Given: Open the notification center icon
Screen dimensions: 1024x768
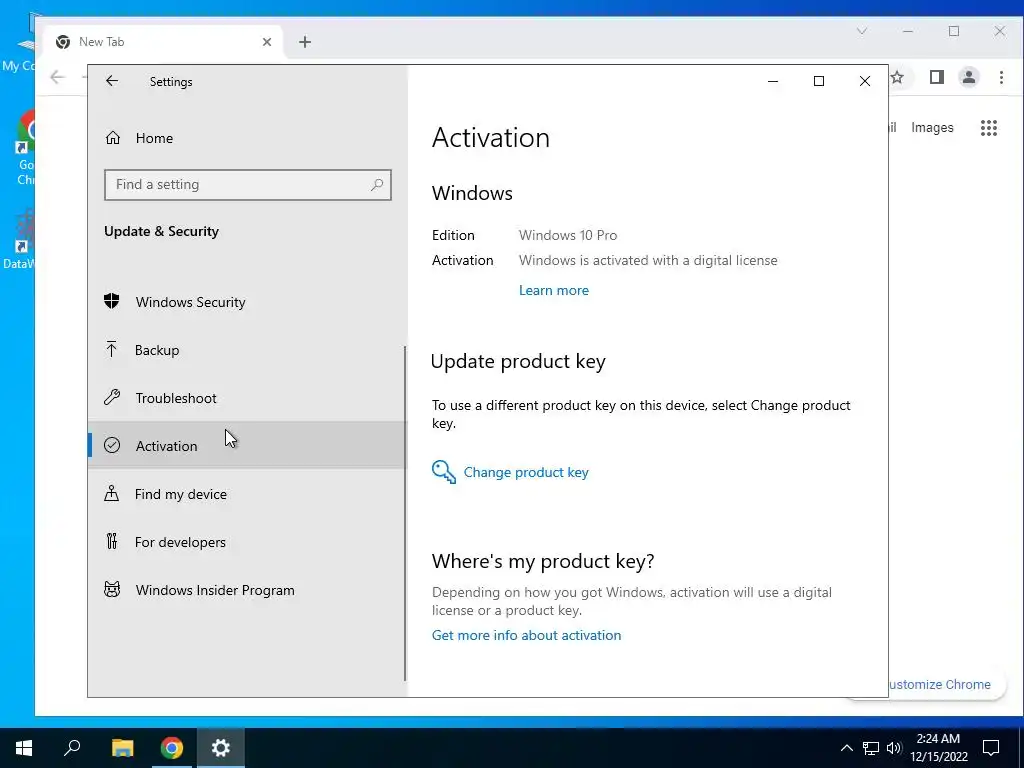Looking at the screenshot, I should point(991,748).
